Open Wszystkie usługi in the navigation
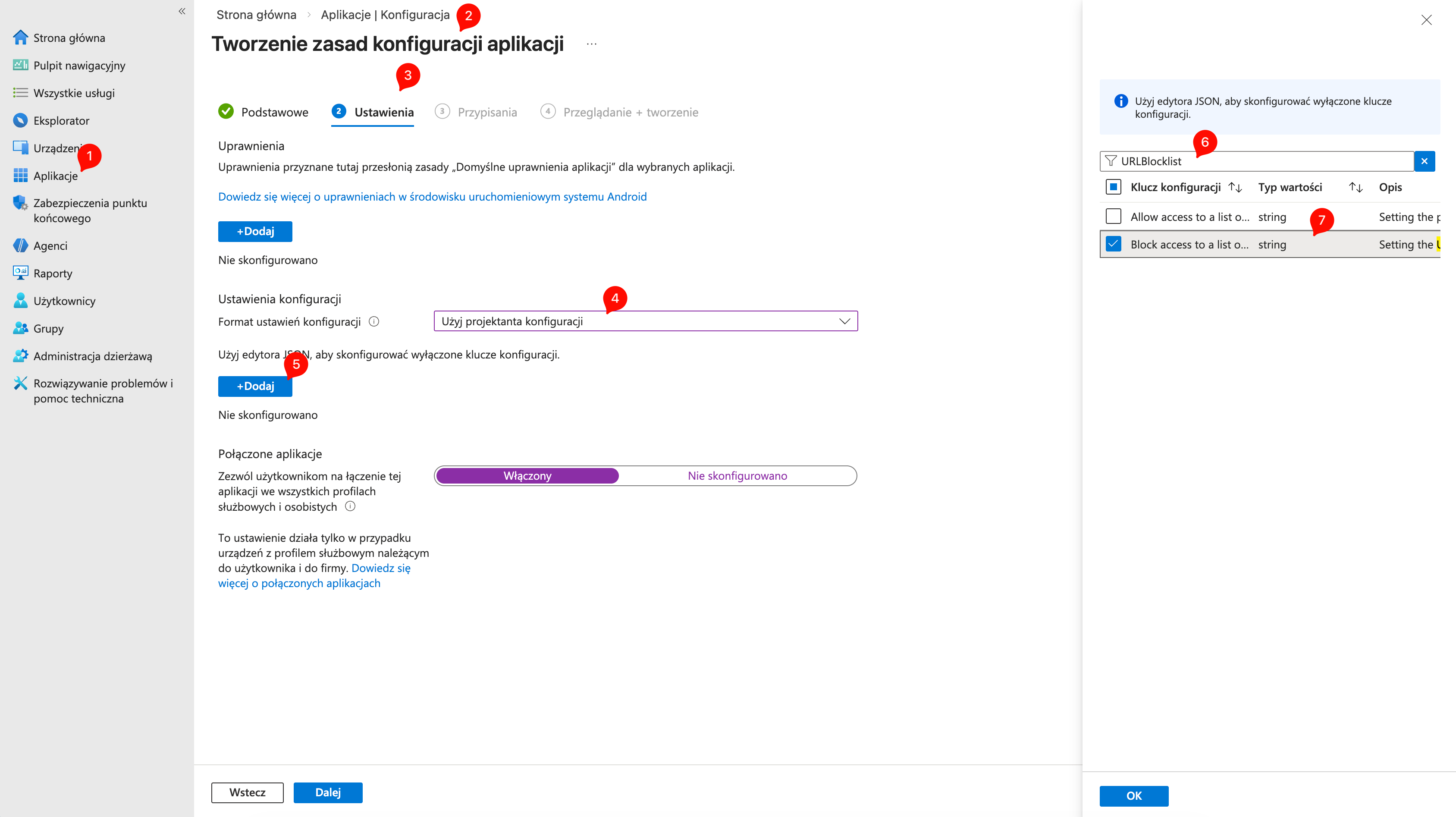Screen dimensions: 1456x817 pos(74,93)
